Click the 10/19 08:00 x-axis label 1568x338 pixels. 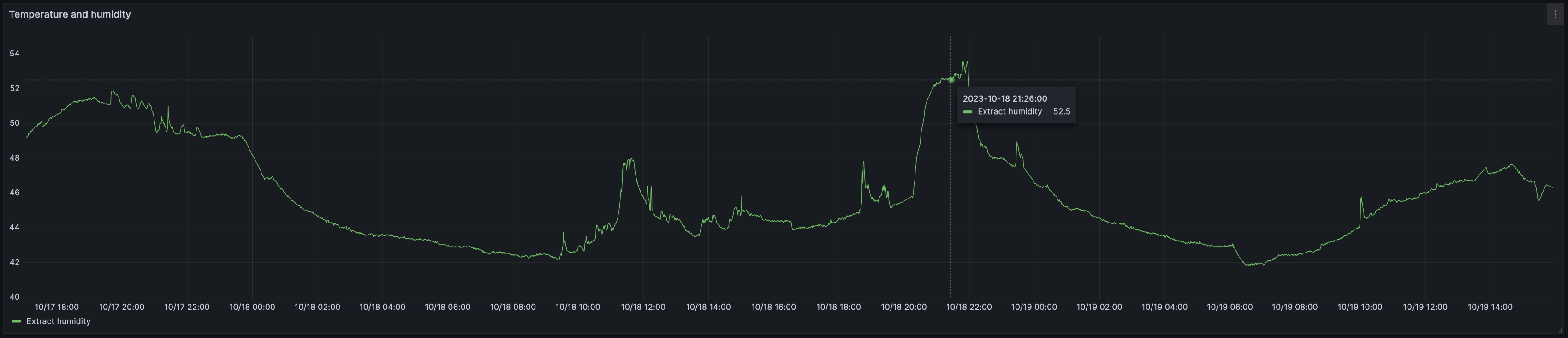tap(1294, 307)
